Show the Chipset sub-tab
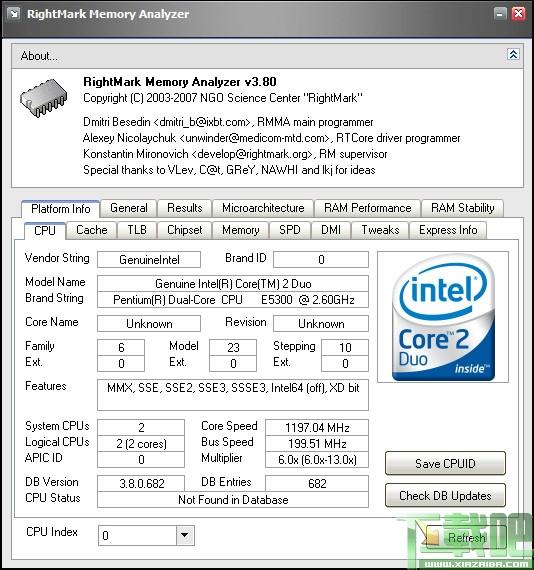The width and height of the screenshot is (534, 570). pos(185,230)
